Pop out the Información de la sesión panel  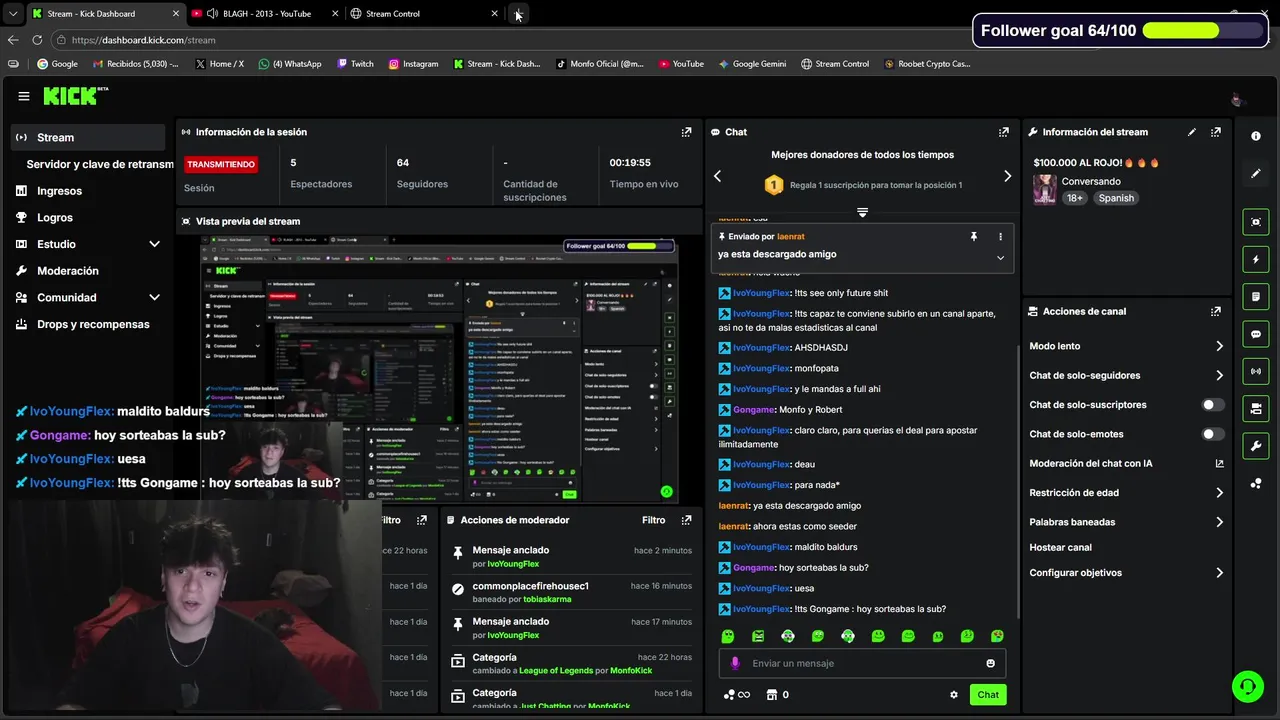tap(686, 132)
